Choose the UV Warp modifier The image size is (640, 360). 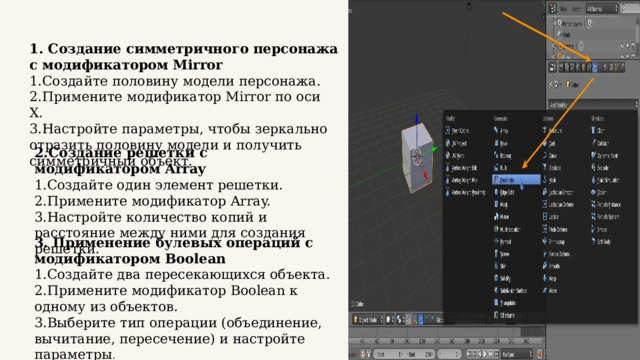click(455, 156)
